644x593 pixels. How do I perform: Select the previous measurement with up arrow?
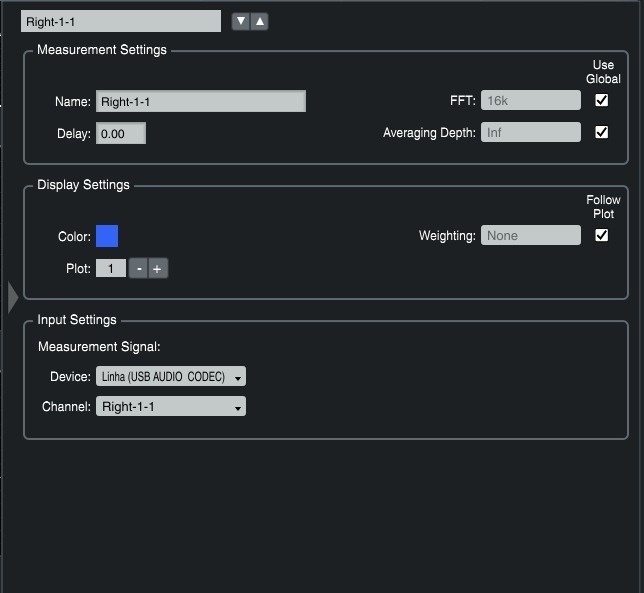coord(259,21)
